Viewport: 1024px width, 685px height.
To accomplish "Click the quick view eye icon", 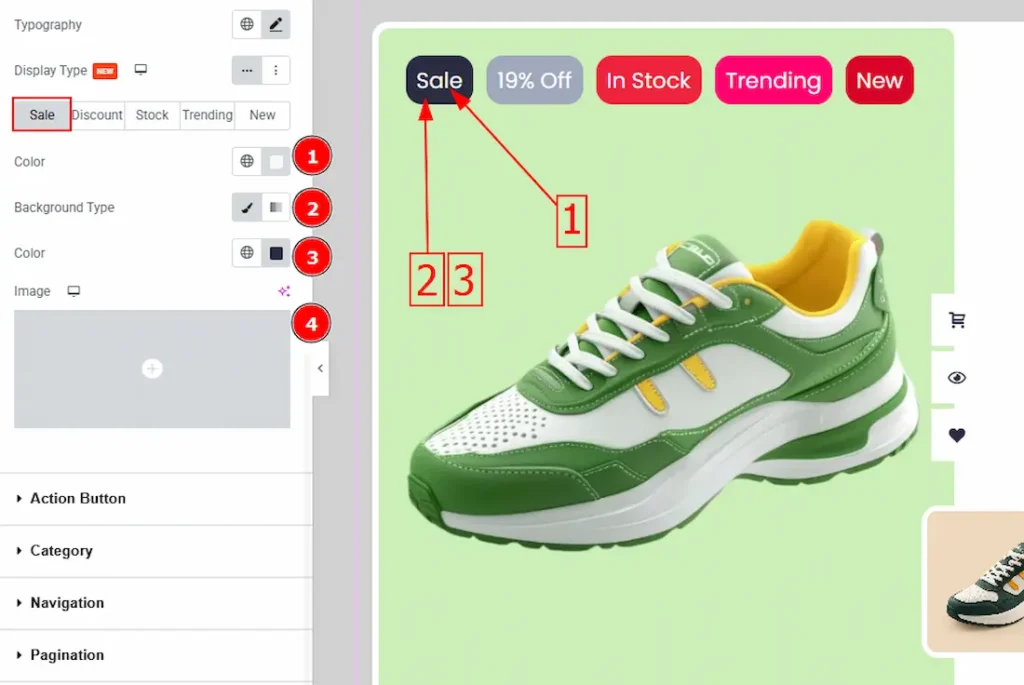I will [957, 378].
